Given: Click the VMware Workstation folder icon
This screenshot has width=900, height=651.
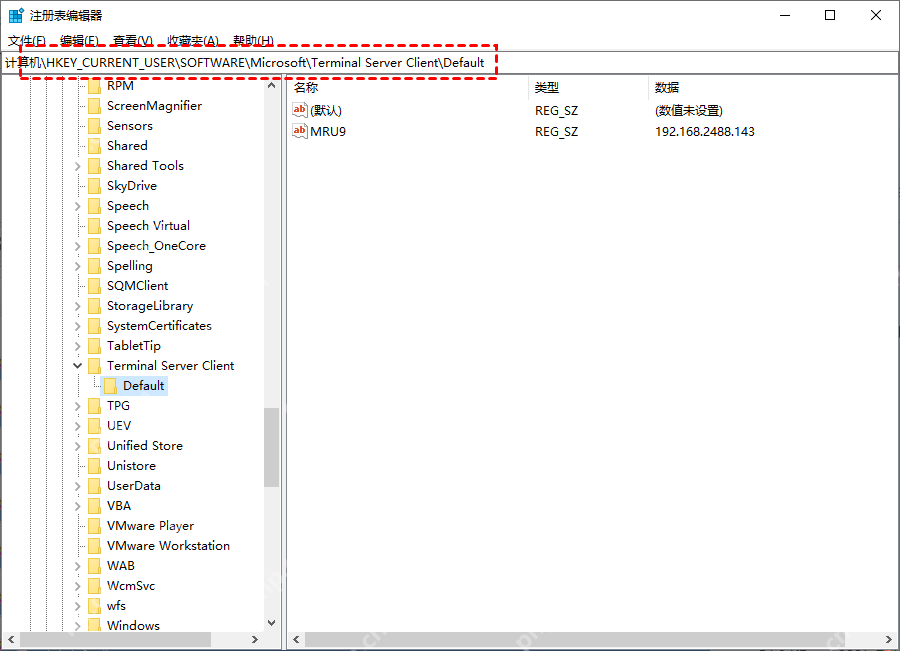Looking at the screenshot, I should pyautogui.click(x=95, y=546).
